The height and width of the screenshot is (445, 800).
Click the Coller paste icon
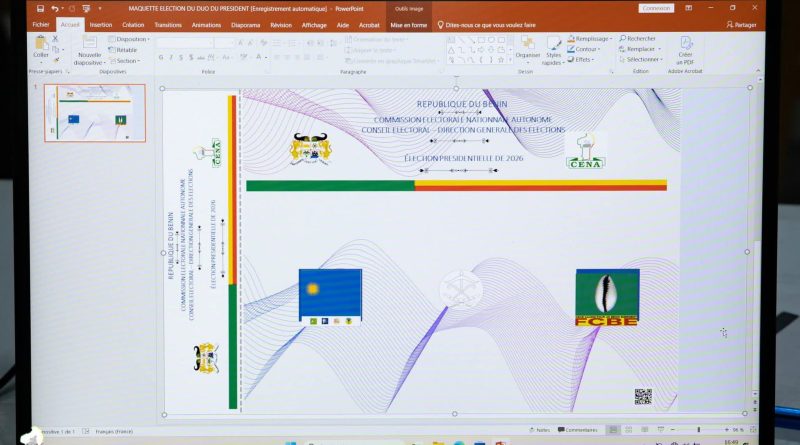41,46
